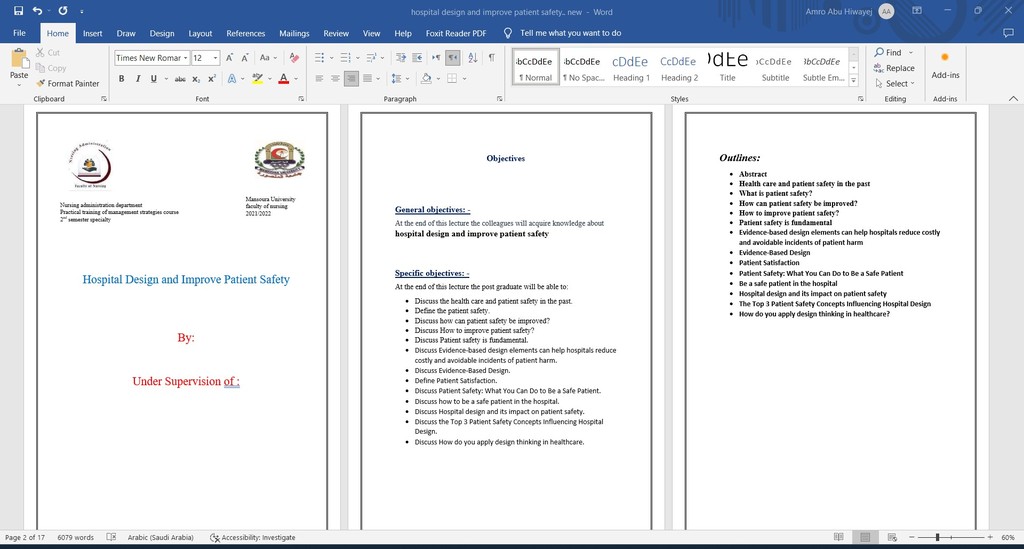Open the Paragraph dialog launcher
The width and height of the screenshot is (1024, 549).
coord(500,99)
